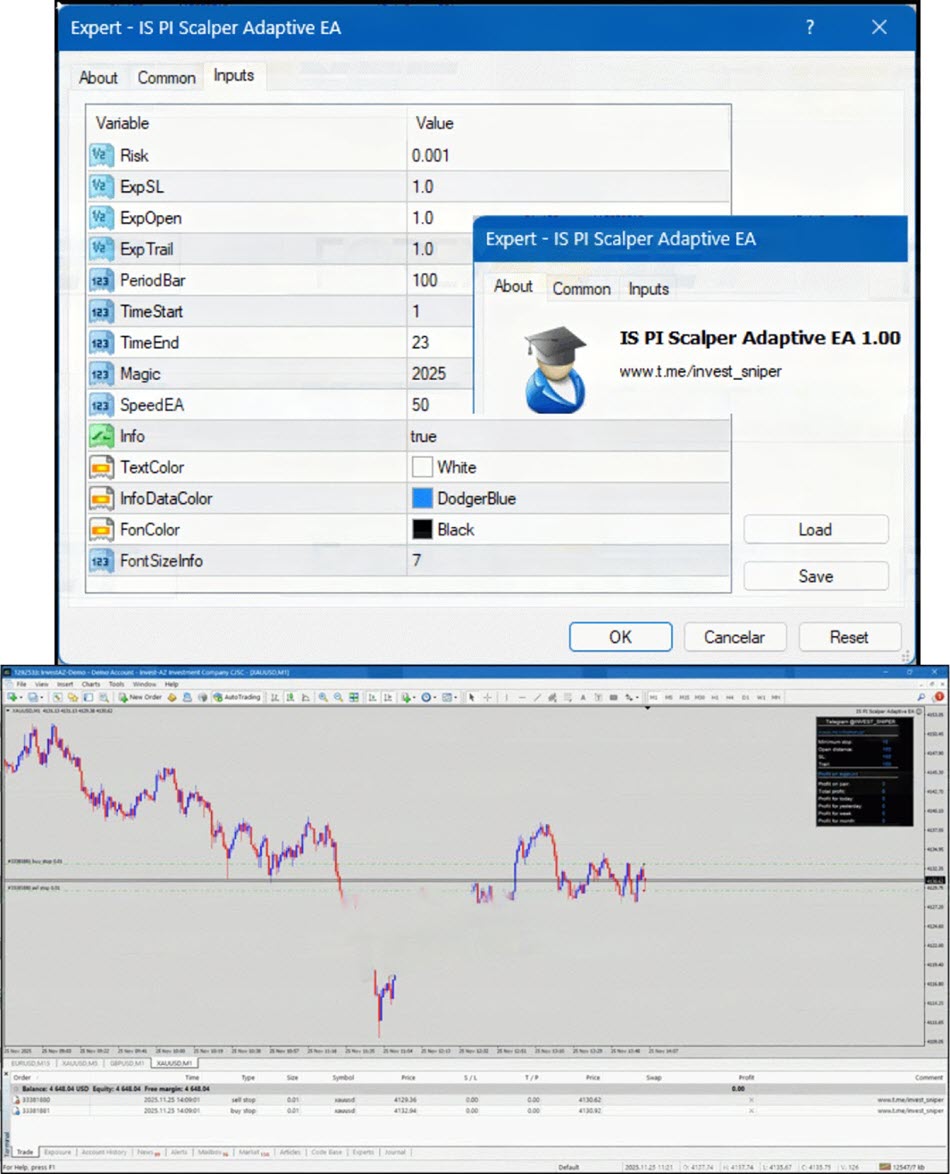Open the Inputs tab in the overlay dialog

pyautogui.click(x=648, y=289)
